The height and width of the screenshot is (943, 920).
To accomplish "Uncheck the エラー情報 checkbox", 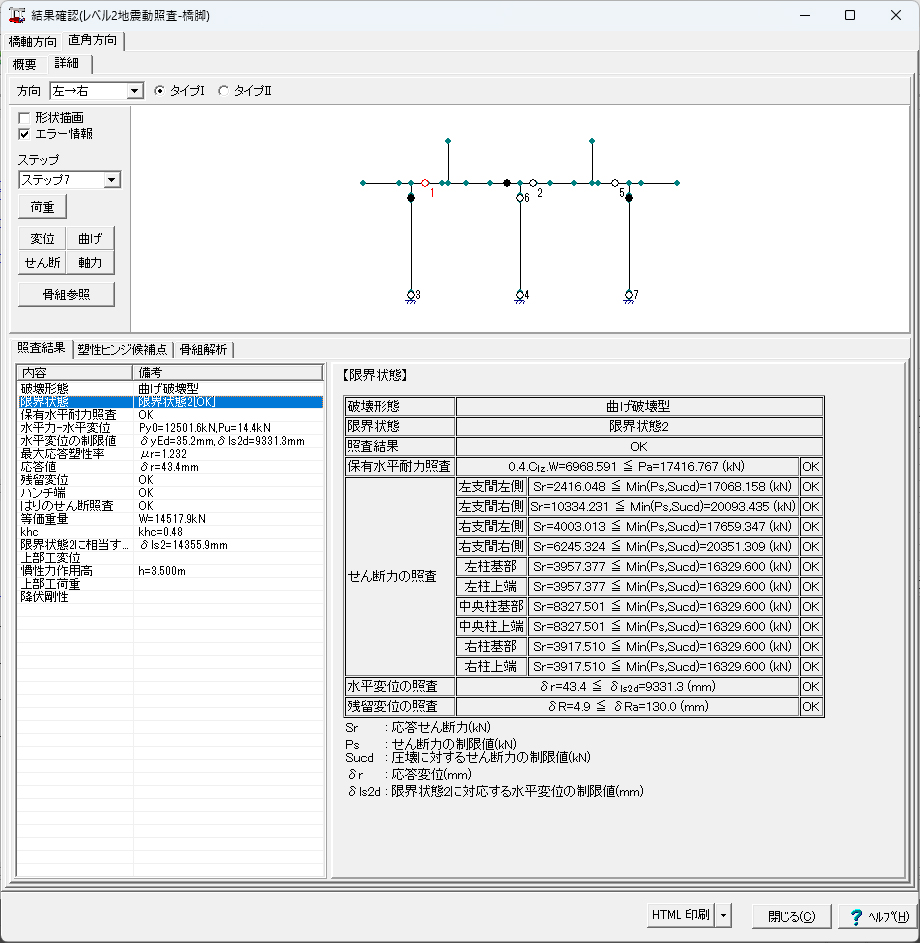I will click(25, 133).
